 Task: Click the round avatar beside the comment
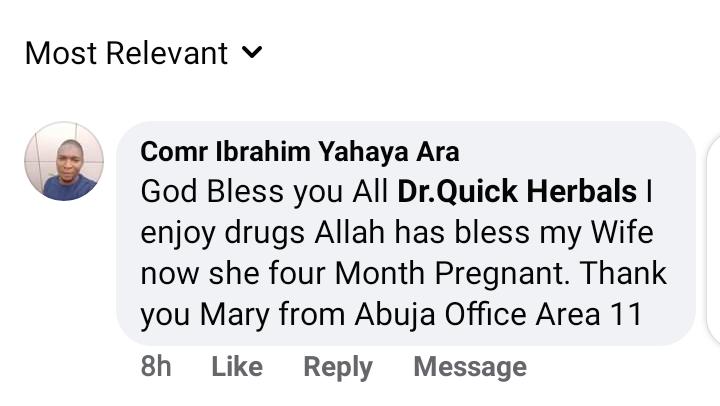pos(64,161)
